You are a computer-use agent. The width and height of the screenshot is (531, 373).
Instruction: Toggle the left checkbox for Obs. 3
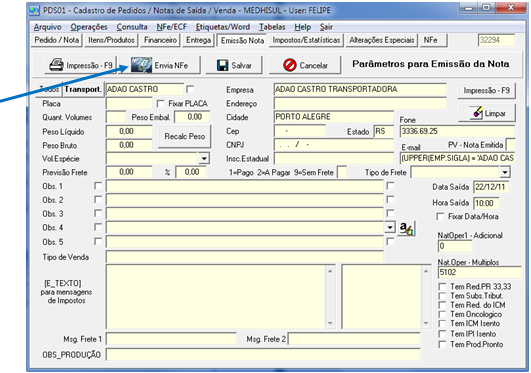click(98, 213)
